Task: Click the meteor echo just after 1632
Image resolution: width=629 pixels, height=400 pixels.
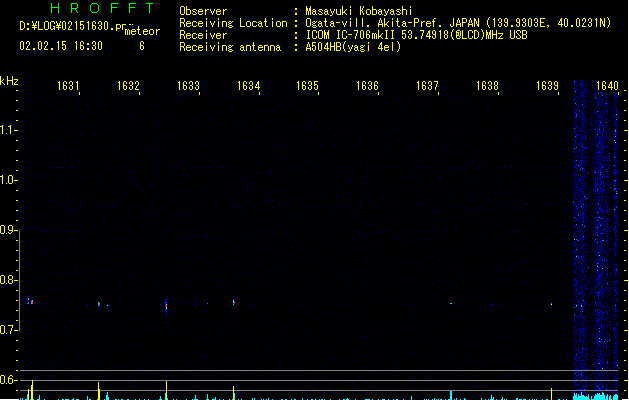Action: click(166, 306)
